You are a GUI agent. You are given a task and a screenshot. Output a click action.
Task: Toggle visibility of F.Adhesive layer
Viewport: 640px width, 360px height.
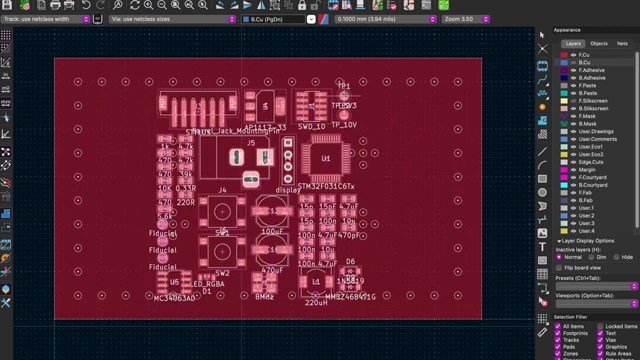tap(573, 70)
